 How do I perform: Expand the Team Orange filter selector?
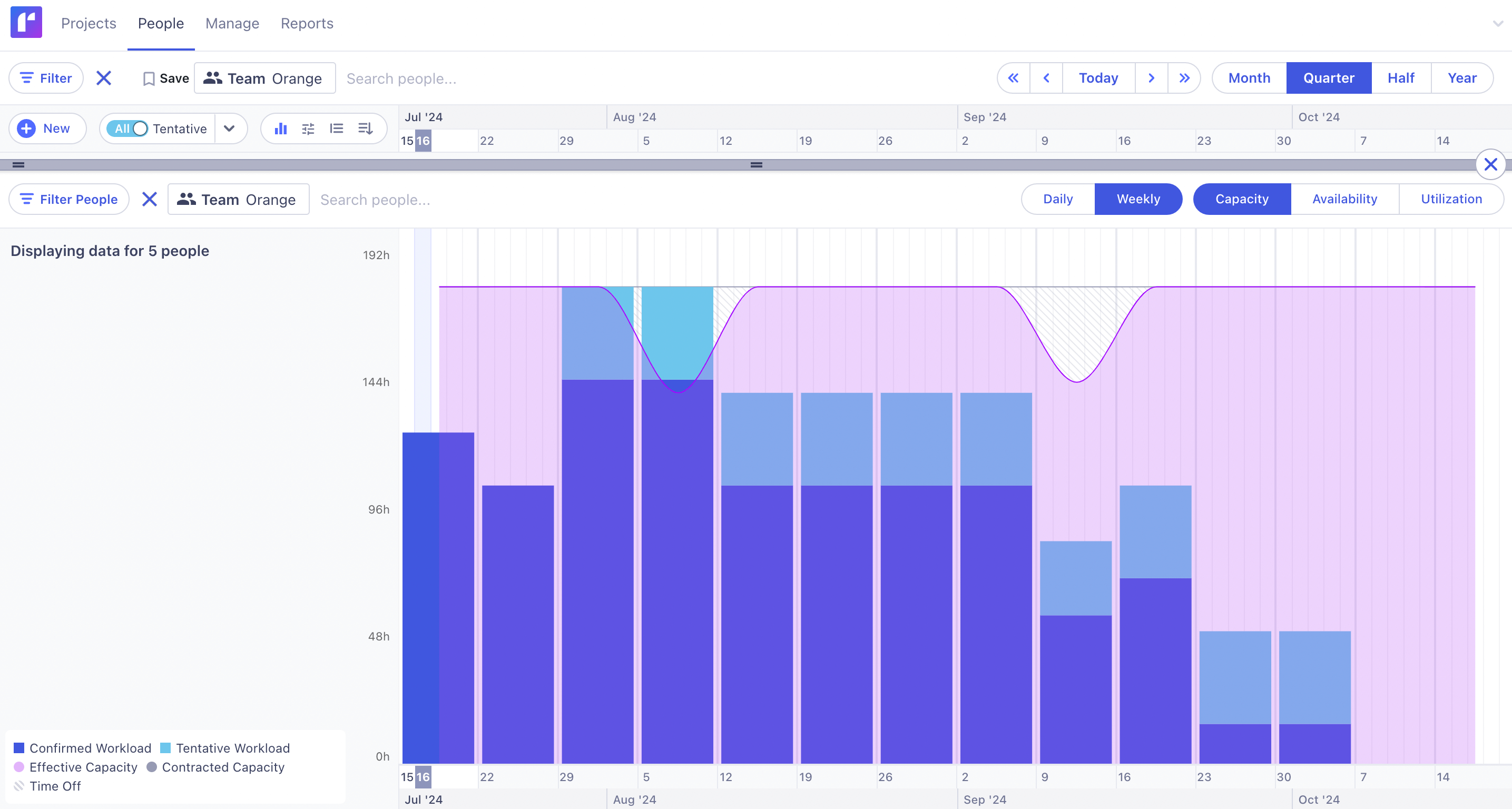pyautogui.click(x=264, y=77)
